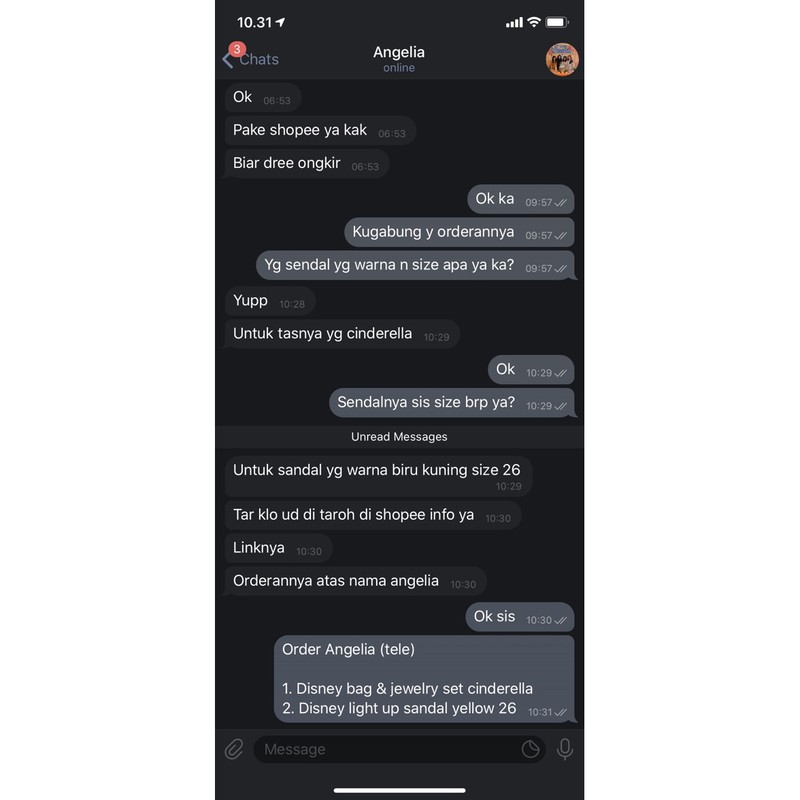Tap the microphone voice message icon
The image size is (800, 800).
point(565,749)
